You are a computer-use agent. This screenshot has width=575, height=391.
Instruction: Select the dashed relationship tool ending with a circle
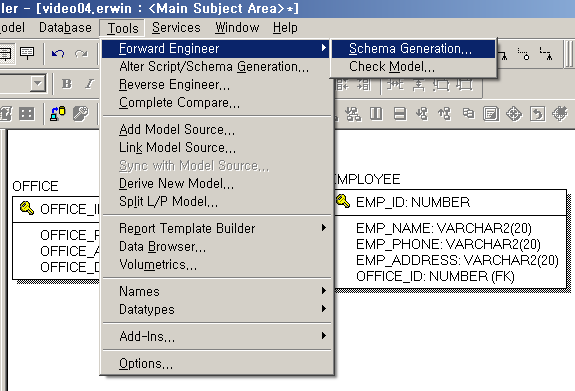(x=524, y=54)
